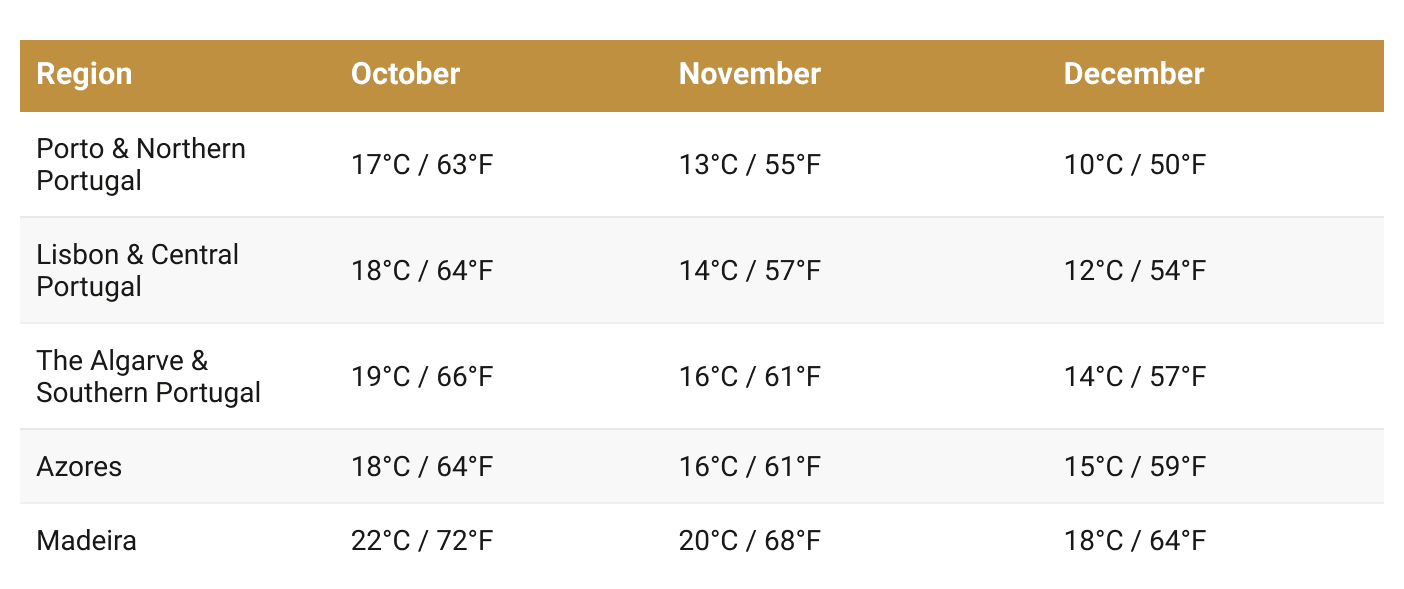
Task: Click Azores December value 15°C / 59°F
Action: click(1134, 467)
